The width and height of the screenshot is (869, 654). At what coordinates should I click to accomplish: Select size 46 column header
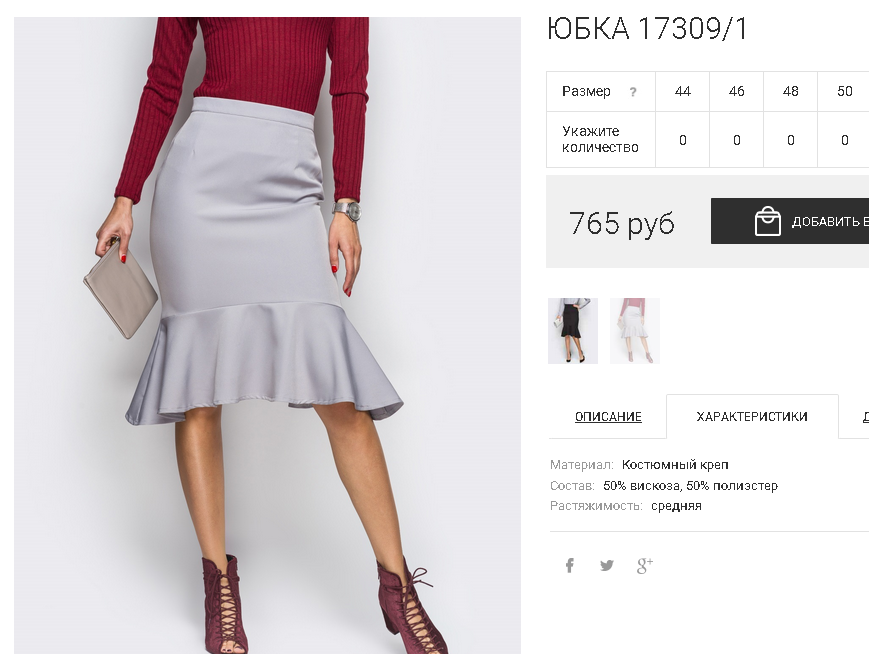[x=737, y=91]
